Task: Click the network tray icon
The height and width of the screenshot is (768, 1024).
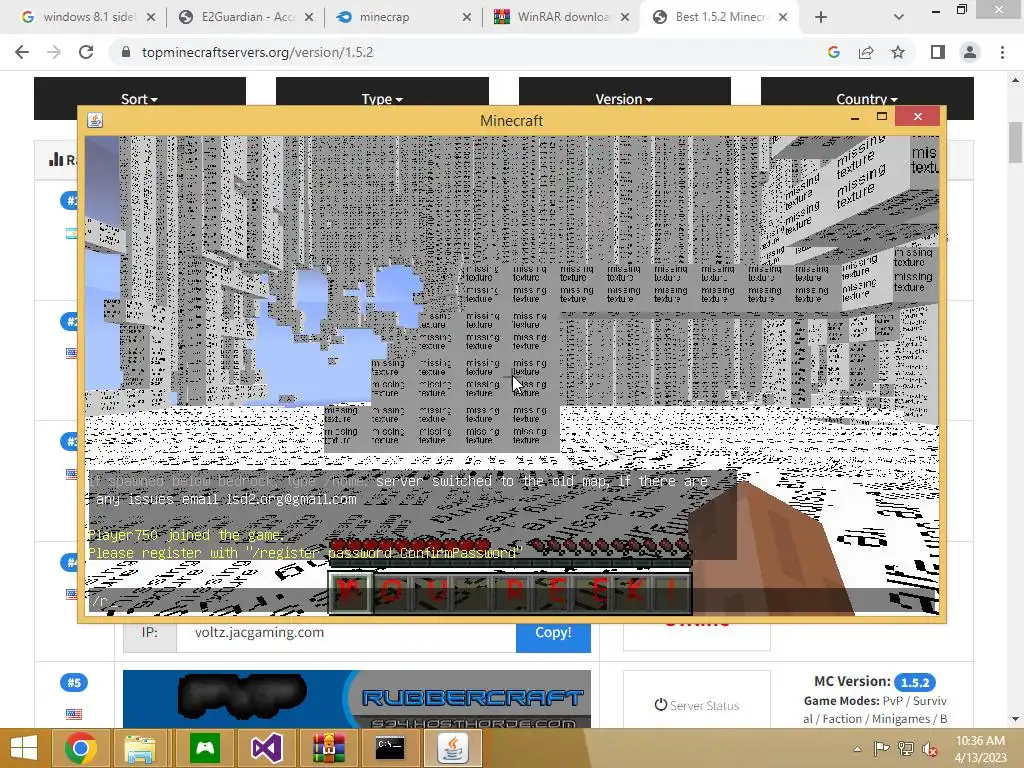Action: click(x=906, y=749)
